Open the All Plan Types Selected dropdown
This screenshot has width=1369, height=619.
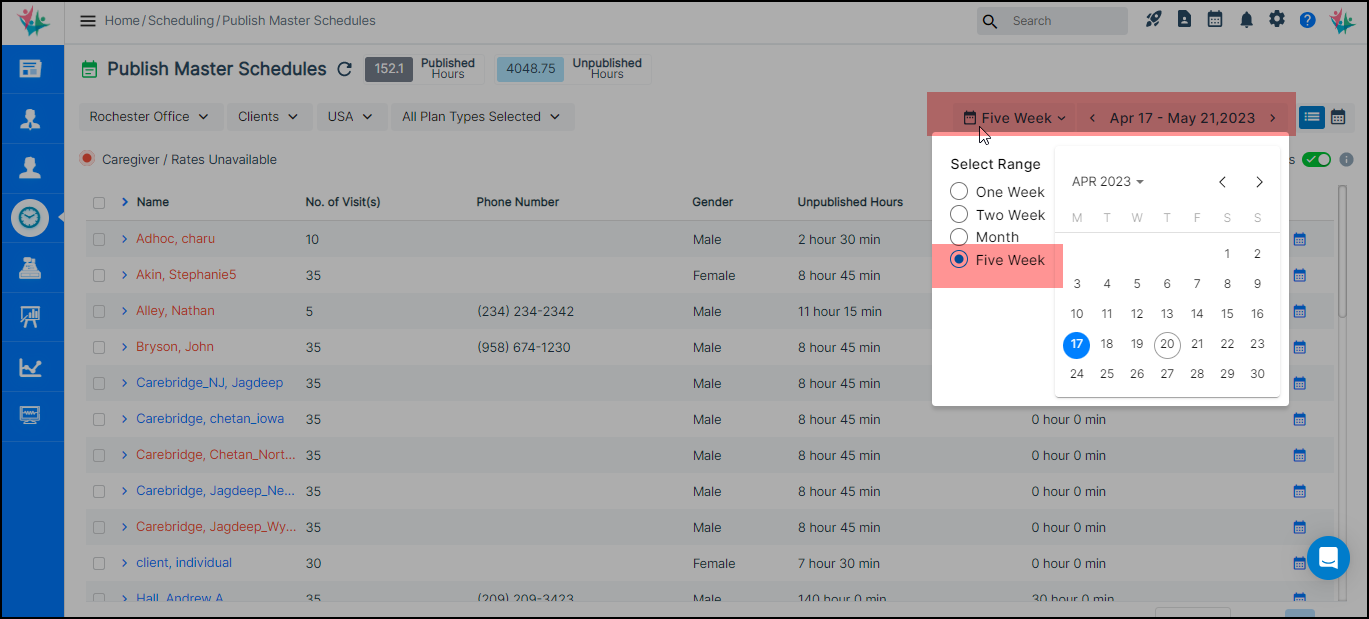[481, 117]
